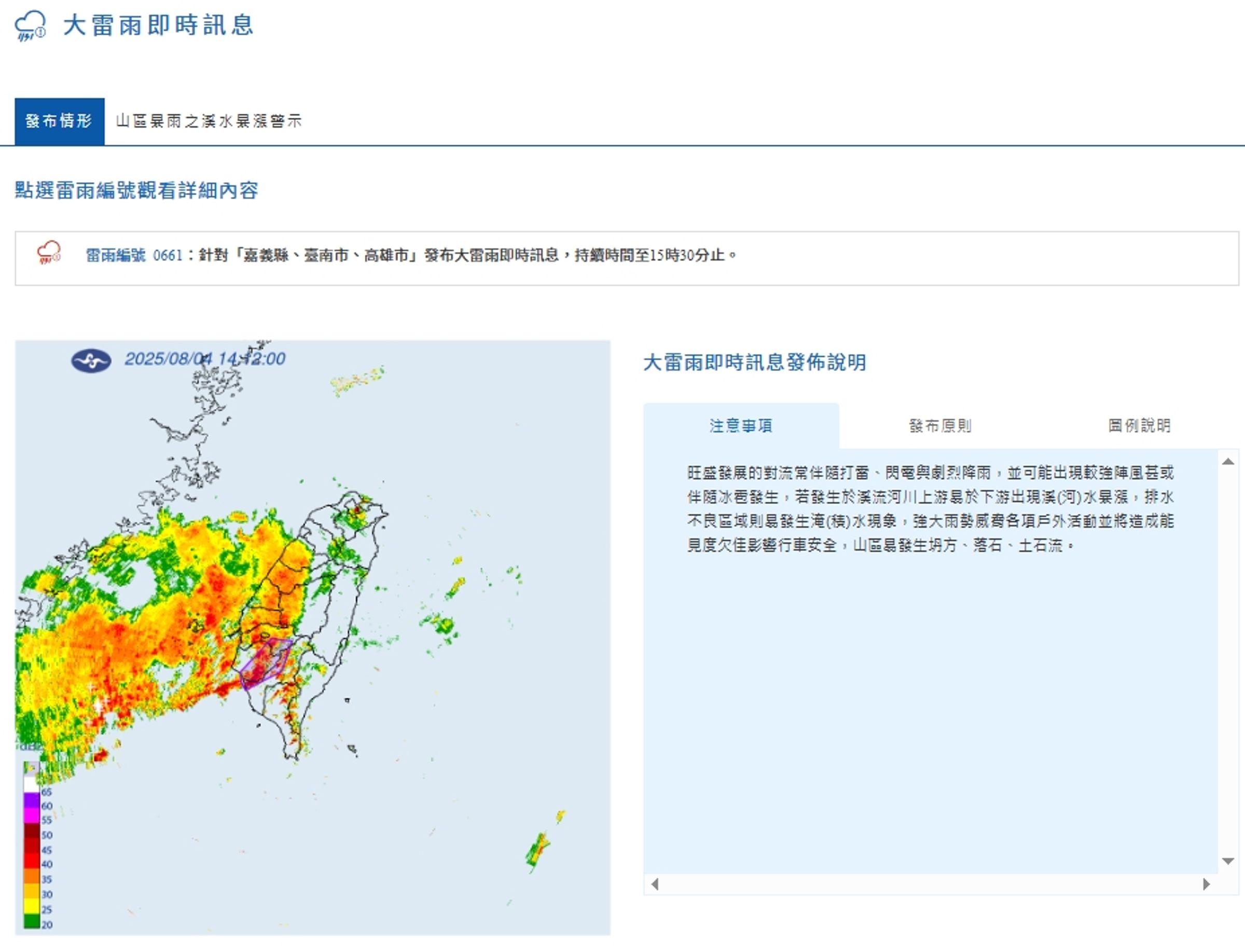
Task: Open the 山區暴雨之溪水暴漲警示 tab
Action: click(209, 121)
